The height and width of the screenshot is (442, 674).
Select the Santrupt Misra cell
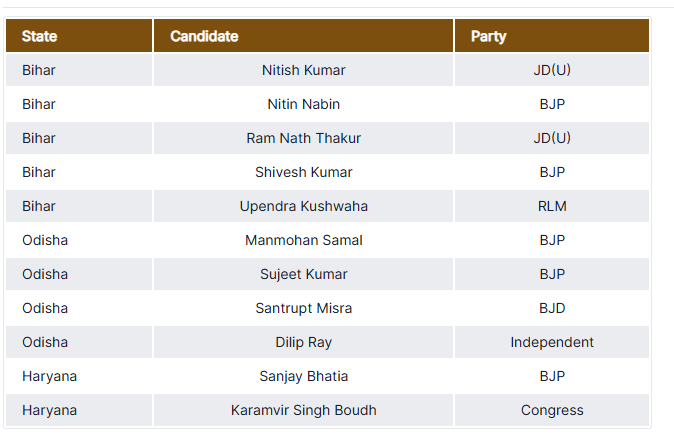click(303, 308)
